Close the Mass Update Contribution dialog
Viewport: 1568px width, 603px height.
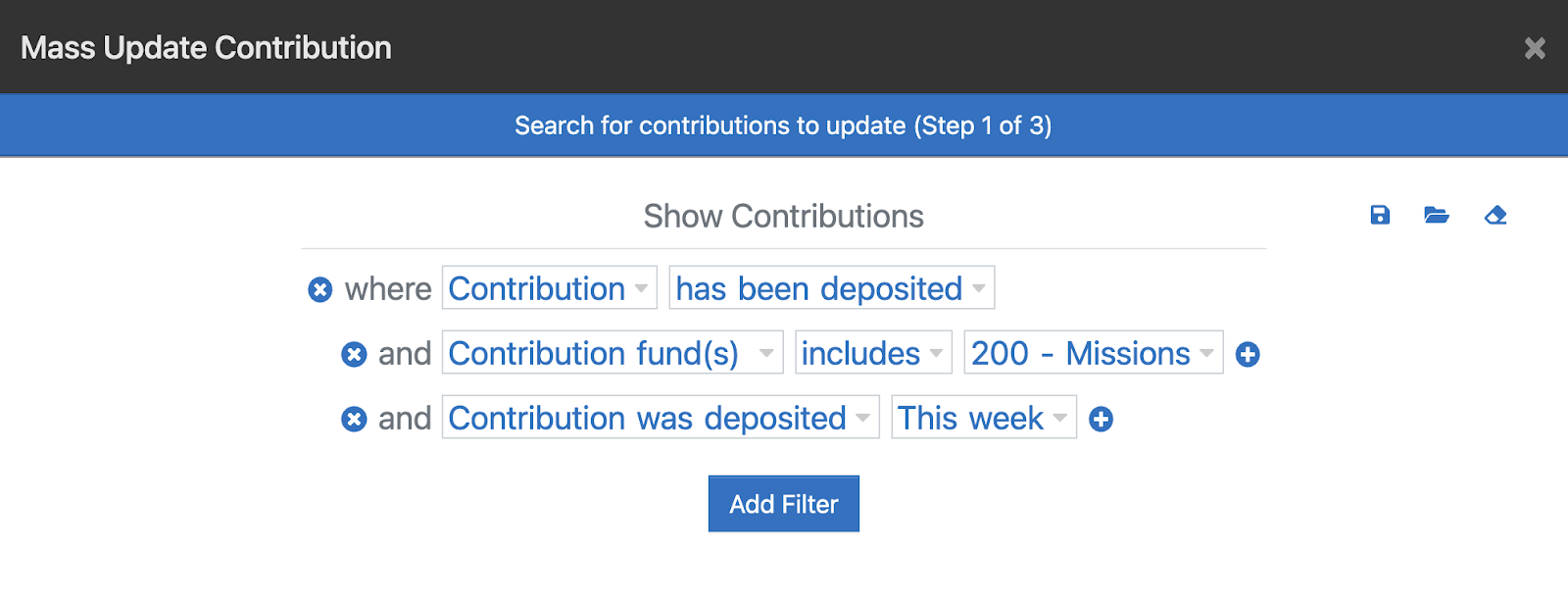1535,48
